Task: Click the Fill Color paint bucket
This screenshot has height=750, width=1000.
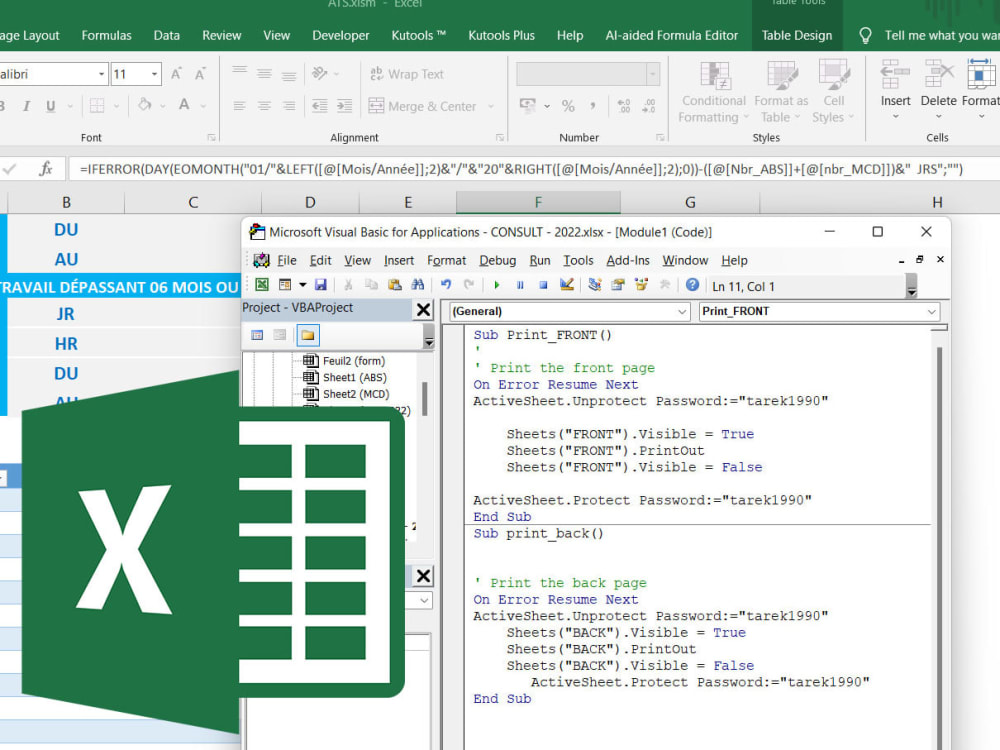Action: click(144, 106)
